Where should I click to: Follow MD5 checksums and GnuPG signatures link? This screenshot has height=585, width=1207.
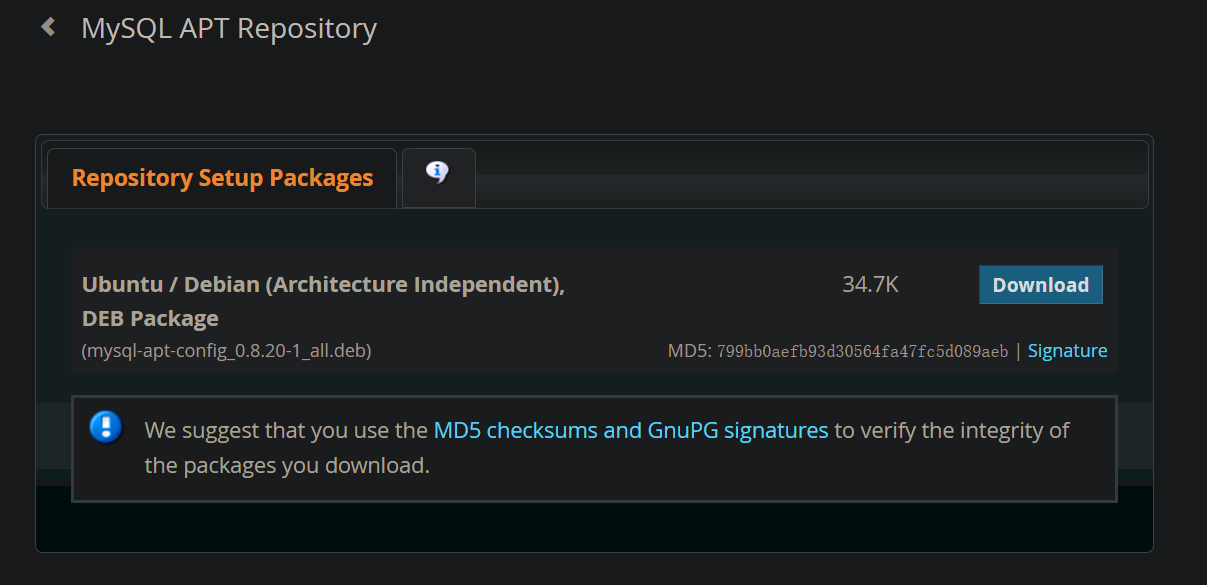point(630,431)
